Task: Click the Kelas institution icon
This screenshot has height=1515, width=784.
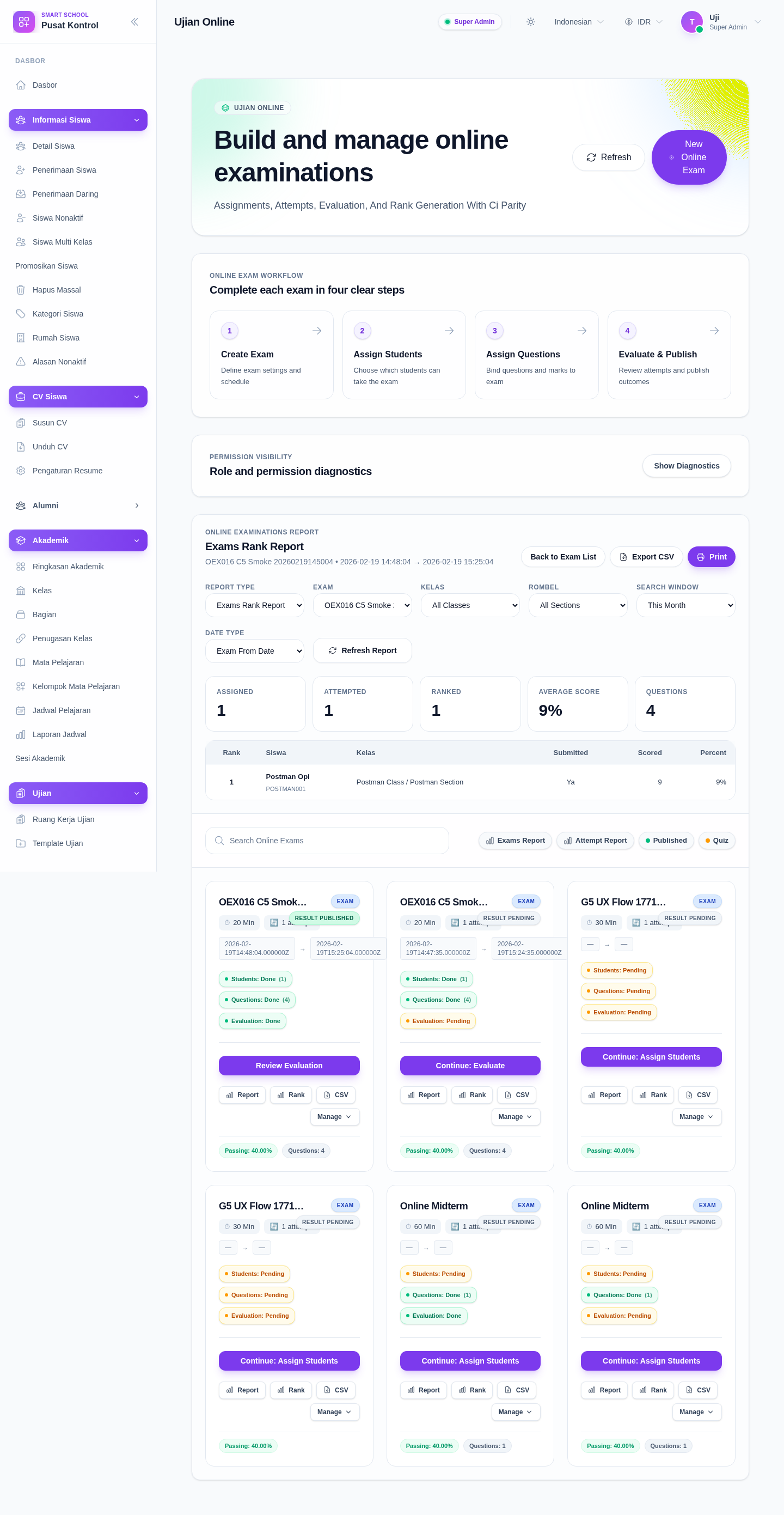Action: (x=21, y=591)
